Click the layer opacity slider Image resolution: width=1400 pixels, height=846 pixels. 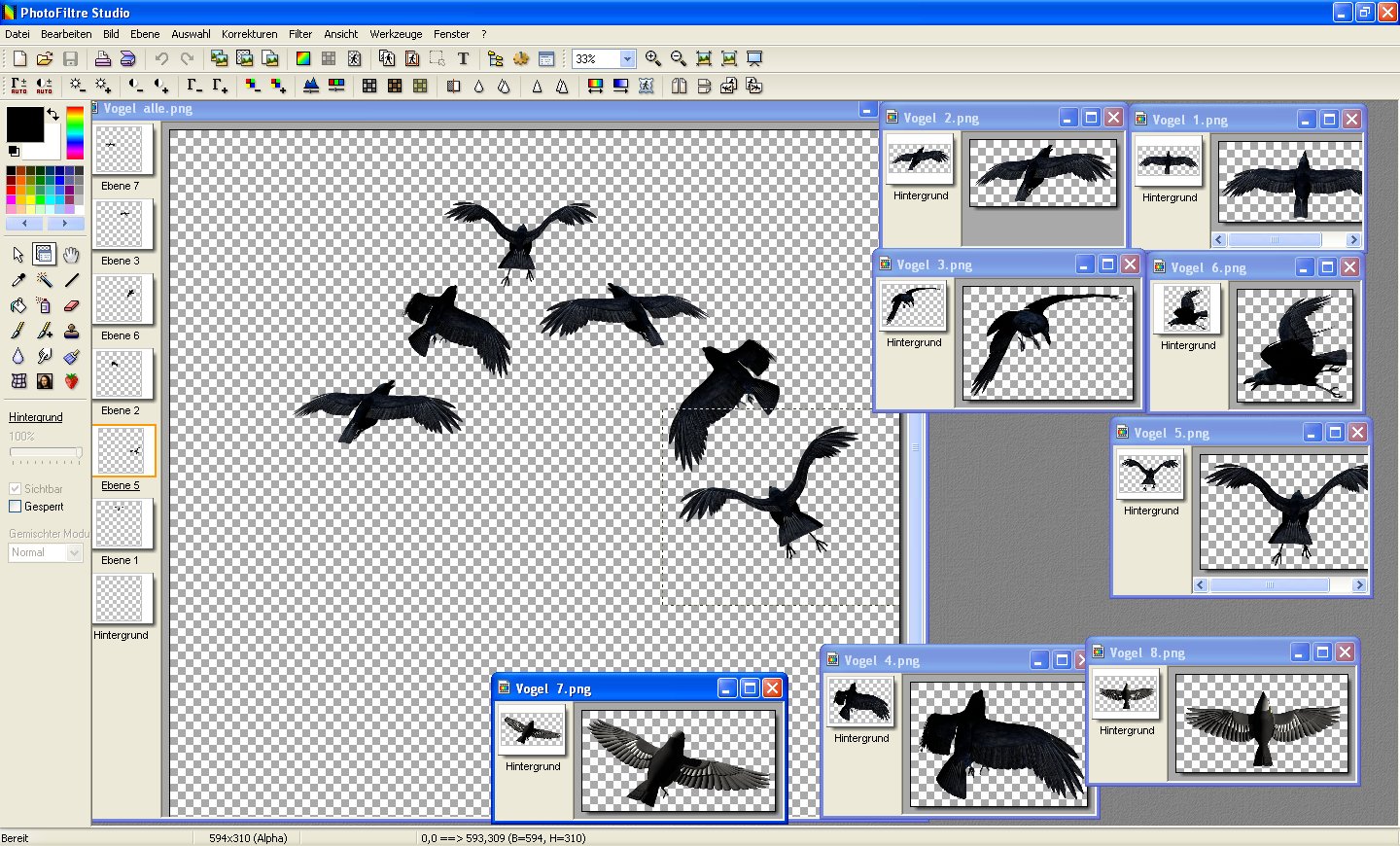click(46, 452)
